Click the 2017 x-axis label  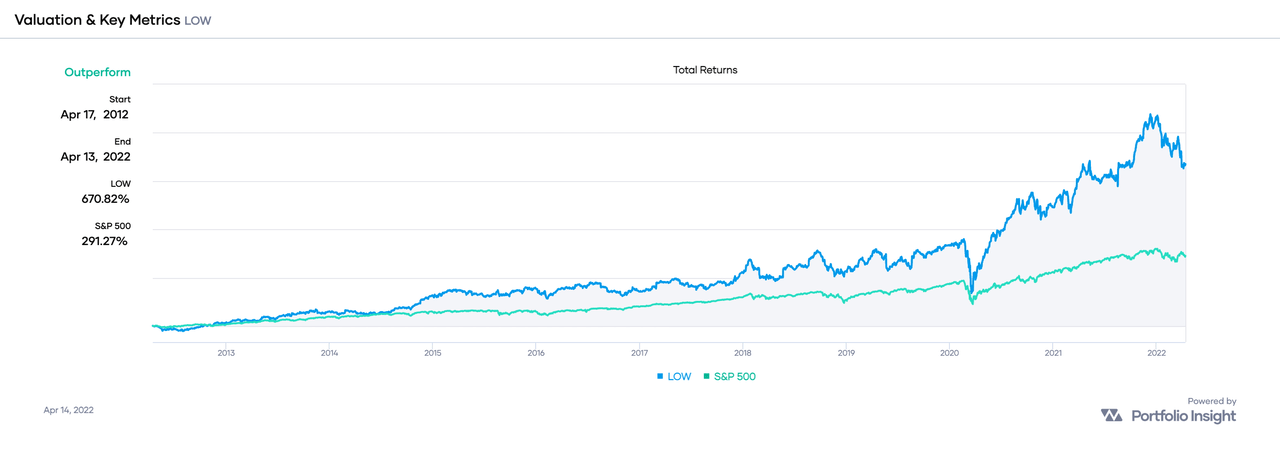tap(640, 353)
